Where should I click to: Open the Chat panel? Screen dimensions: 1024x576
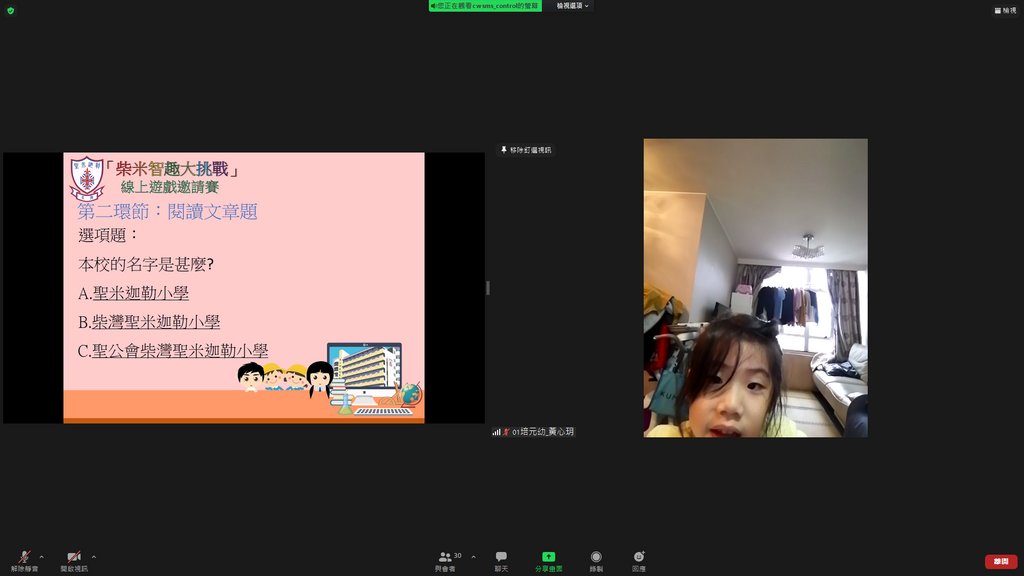(x=501, y=557)
